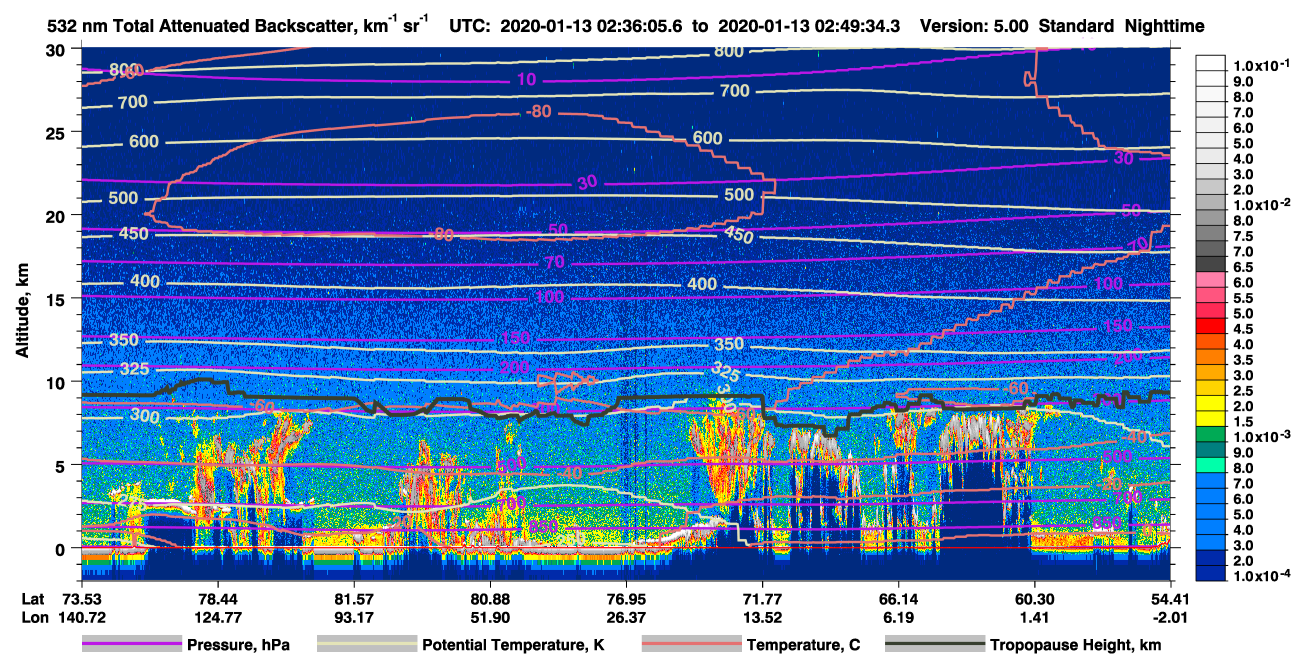Viewport: 1300px width, 667px height.
Task: Click latitude value 60.30
Action: (1034, 599)
